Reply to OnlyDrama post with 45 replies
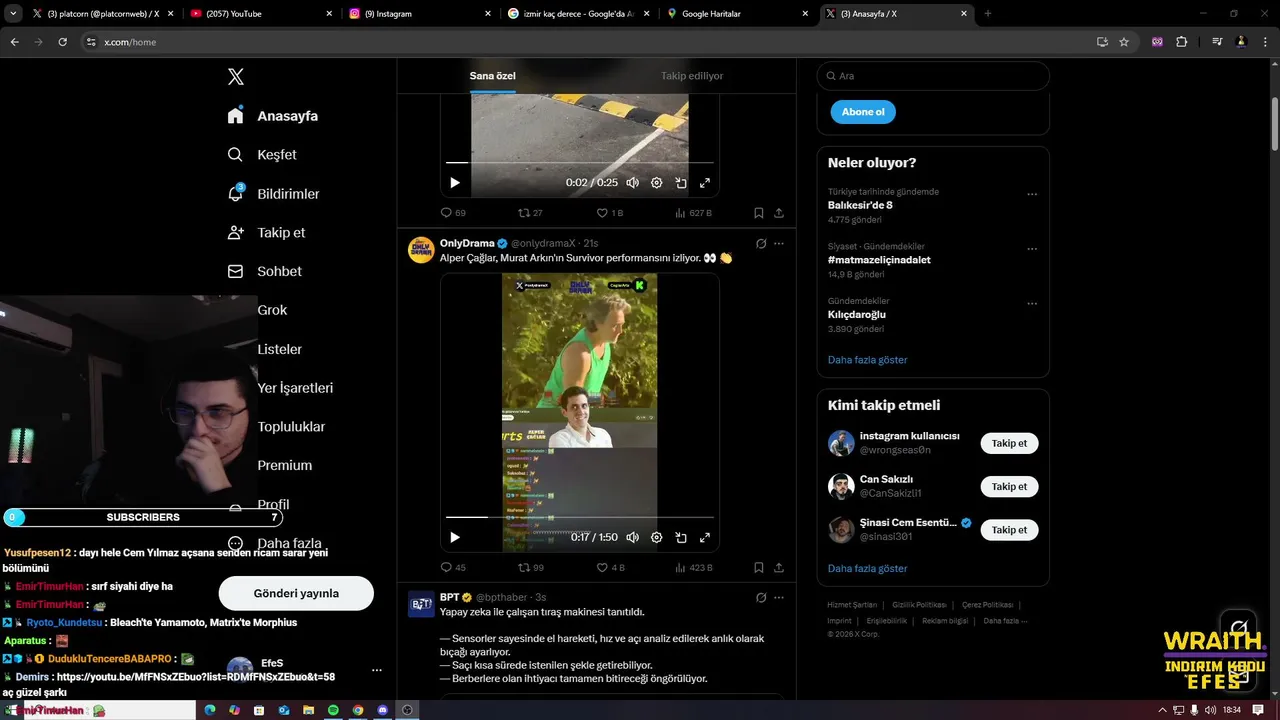 tap(453, 567)
